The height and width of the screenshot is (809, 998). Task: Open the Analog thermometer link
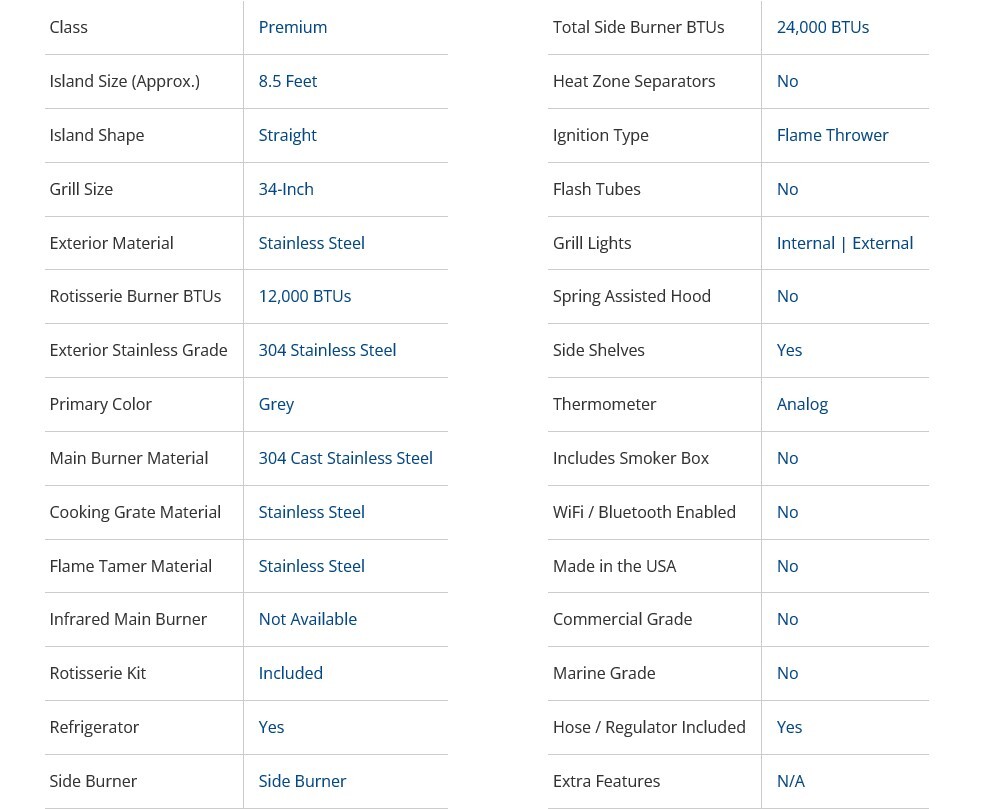(802, 404)
